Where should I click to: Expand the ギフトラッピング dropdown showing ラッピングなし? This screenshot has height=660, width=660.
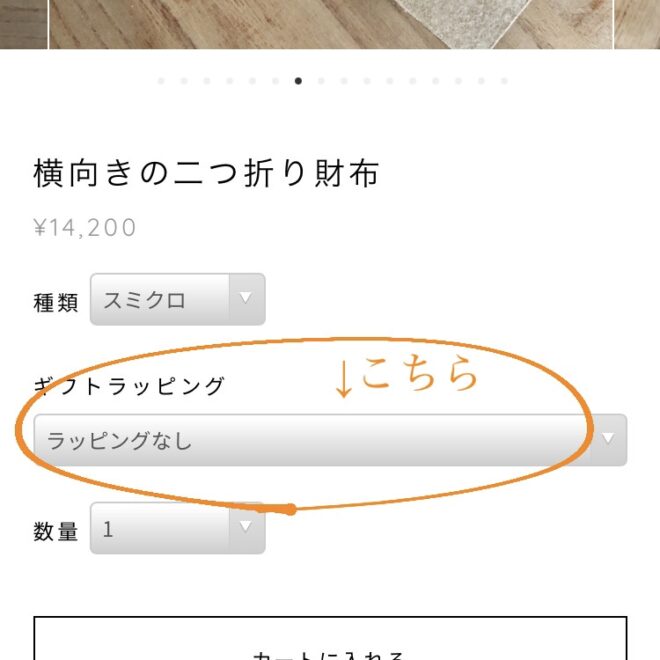[330, 440]
